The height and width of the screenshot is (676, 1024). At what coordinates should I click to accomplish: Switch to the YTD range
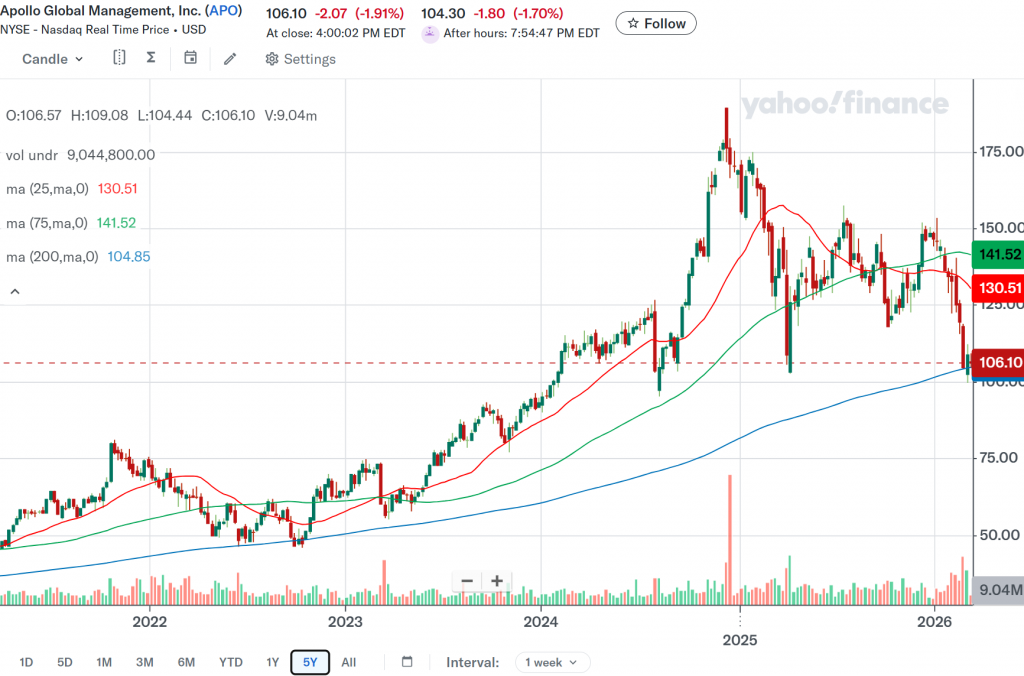231,662
